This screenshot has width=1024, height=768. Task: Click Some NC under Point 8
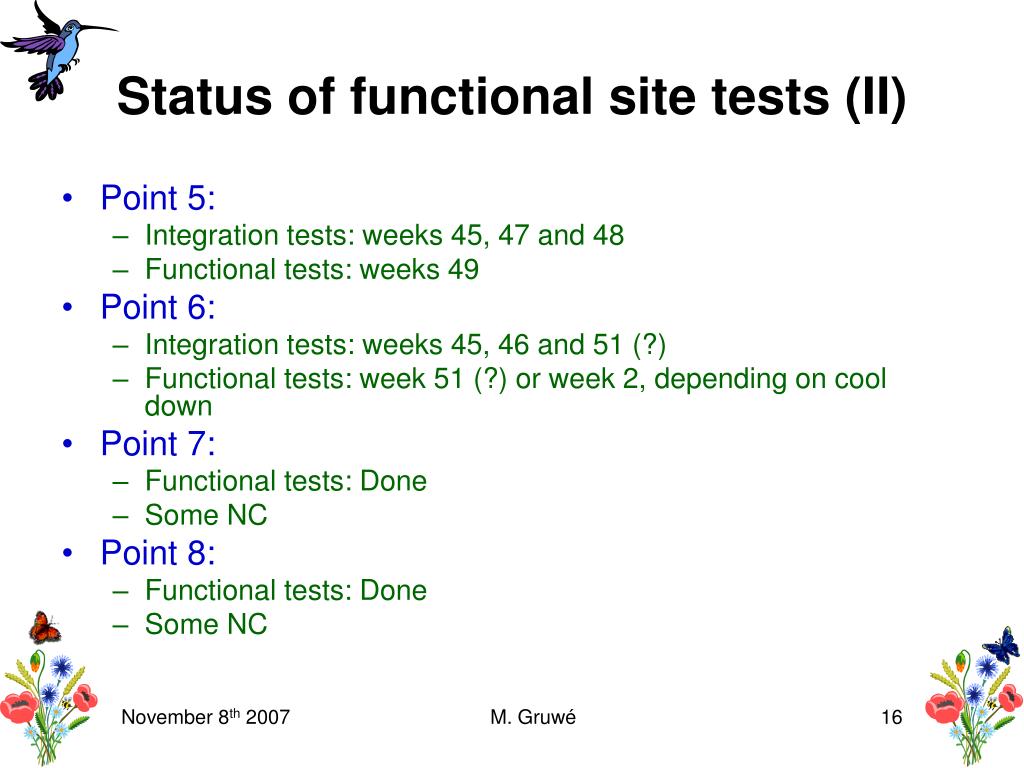206,624
